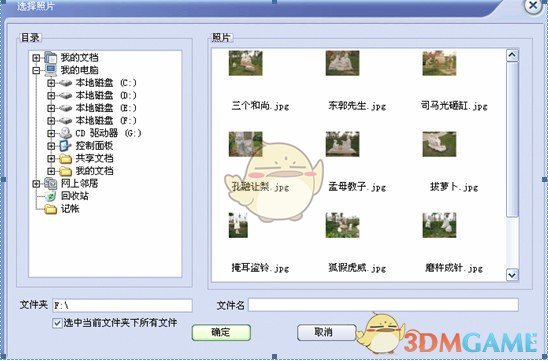Click the folder icon of 我的文档 under 我的电脑
548x361 pixels.
[x=65, y=171]
